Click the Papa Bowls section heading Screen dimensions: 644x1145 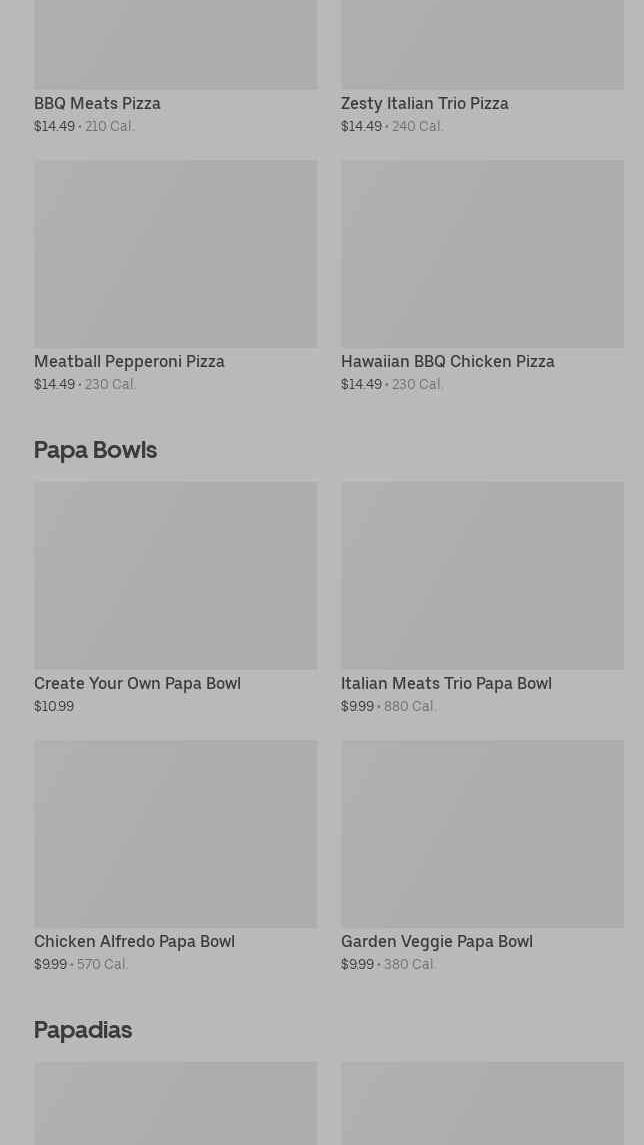pos(95,450)
